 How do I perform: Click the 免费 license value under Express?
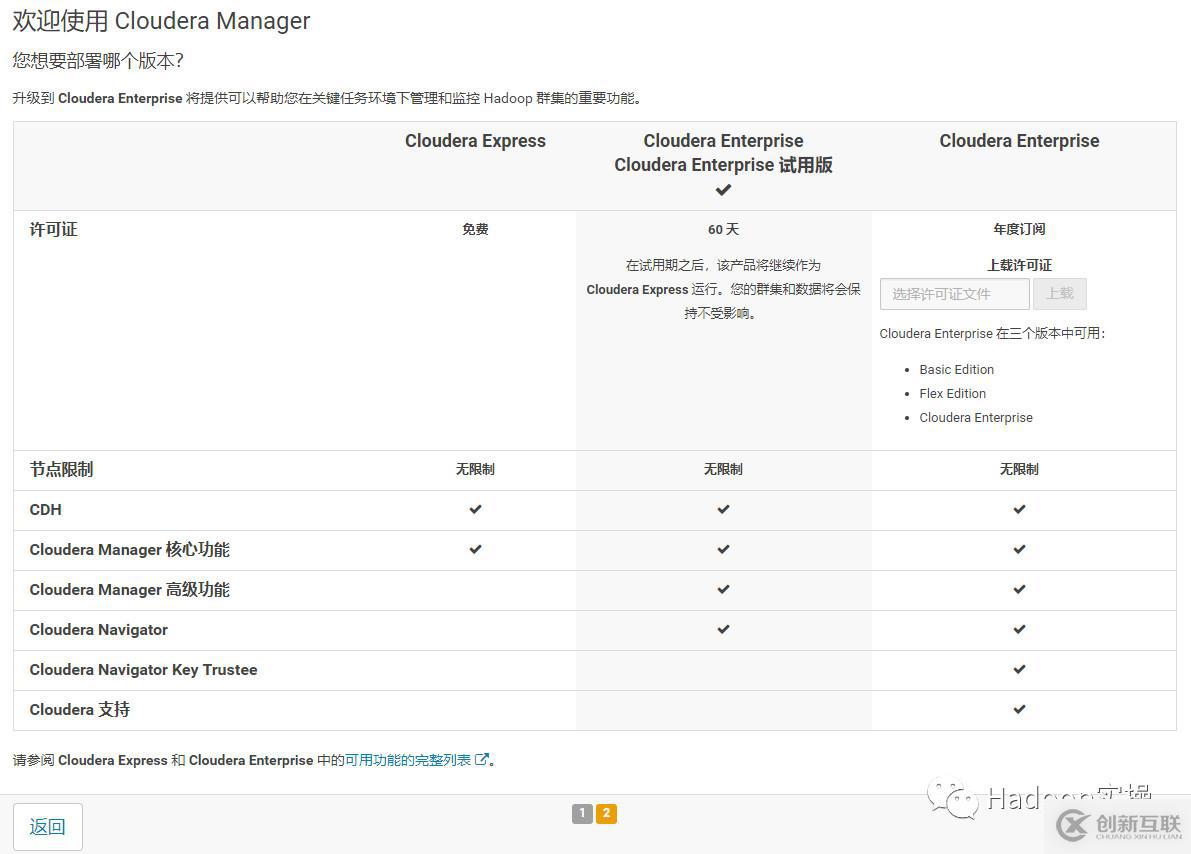(475, 229)
